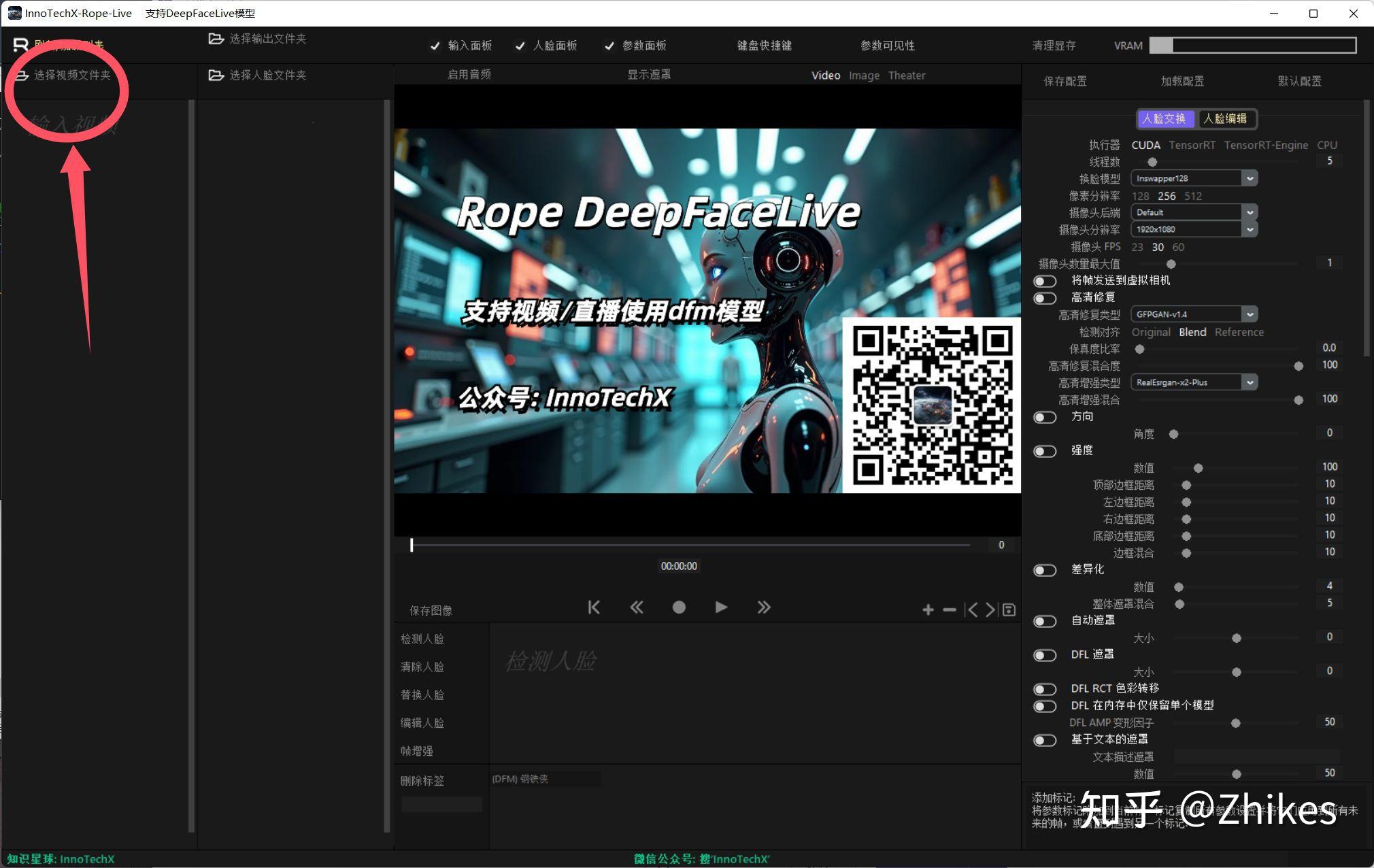Click the 加载配置 button
Image resolution: width=1374 pixels, height=868 pixels.
[x=1182, y=81]
